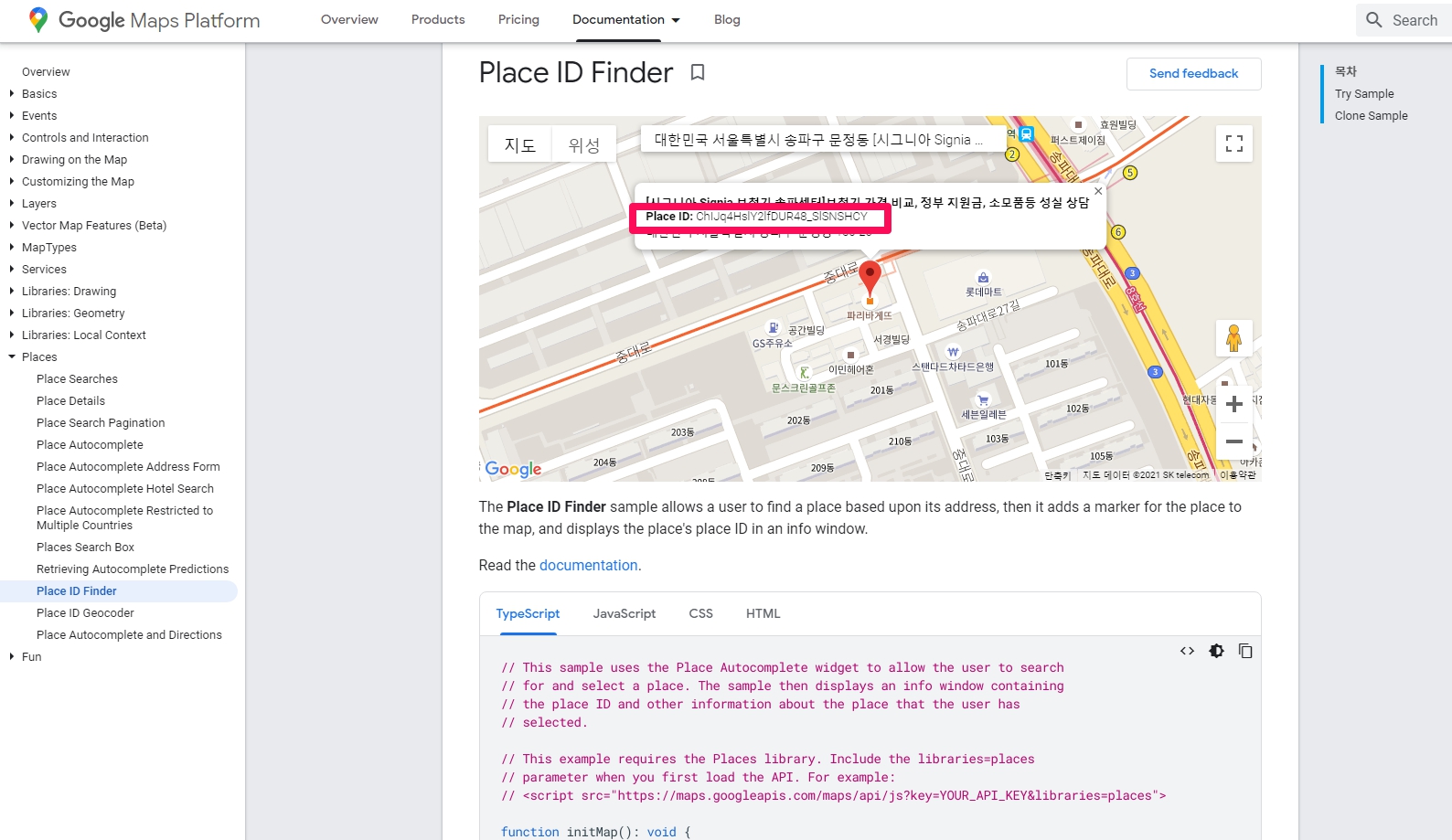Open the documentation hyperlink

point(588,566)
